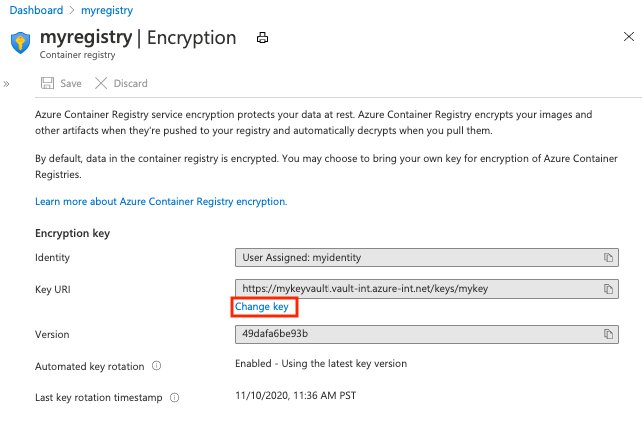Click the print icon beside Encryption title
The height and width of the screenshot is (421, 644).
tap(263, 39)
